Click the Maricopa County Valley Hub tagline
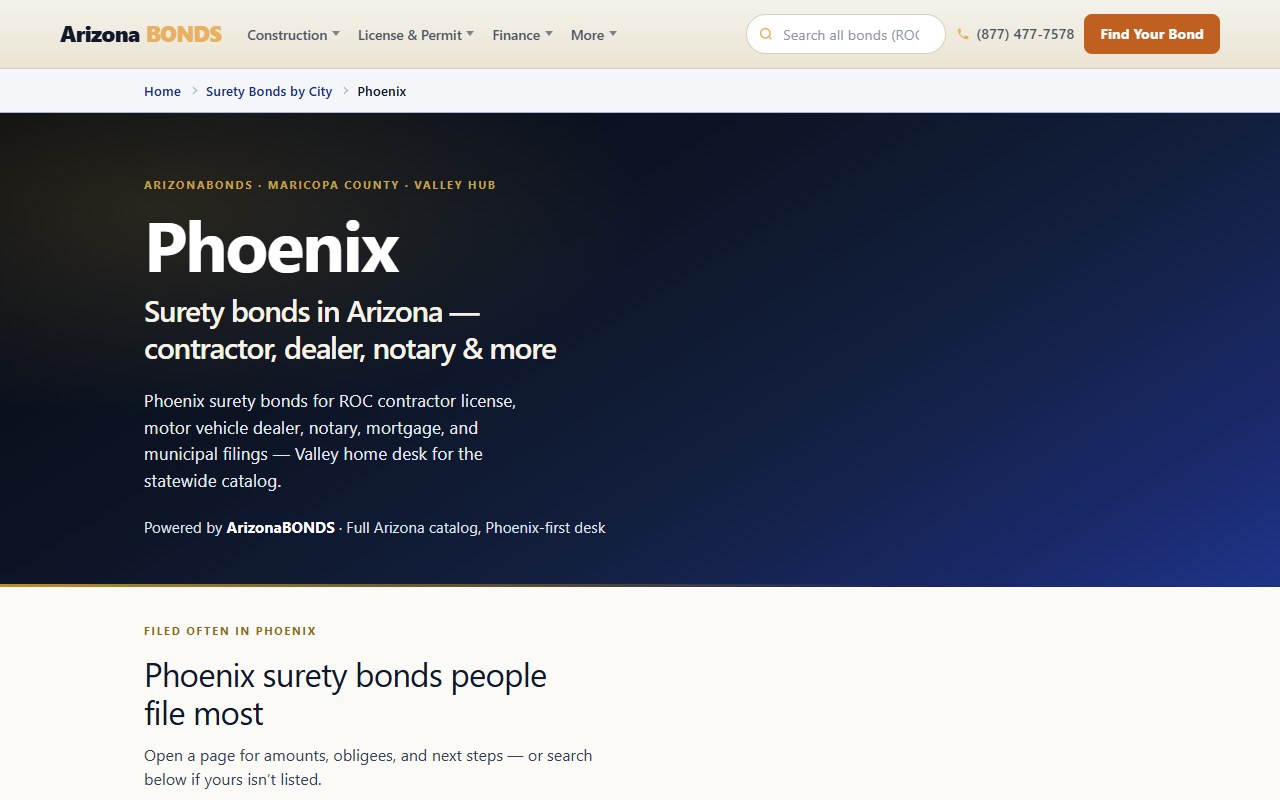 coord(320,185)
